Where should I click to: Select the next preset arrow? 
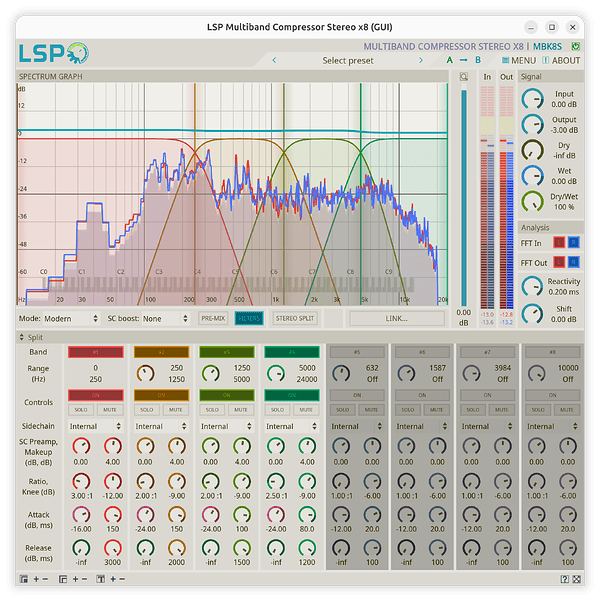click(x=421, y=60)
